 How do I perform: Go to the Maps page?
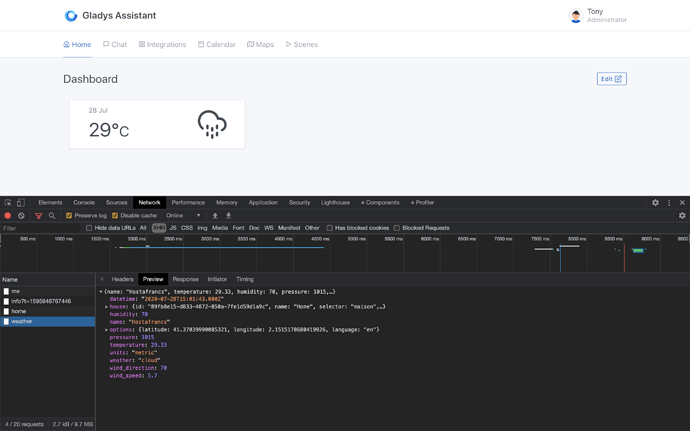[261, 44]
